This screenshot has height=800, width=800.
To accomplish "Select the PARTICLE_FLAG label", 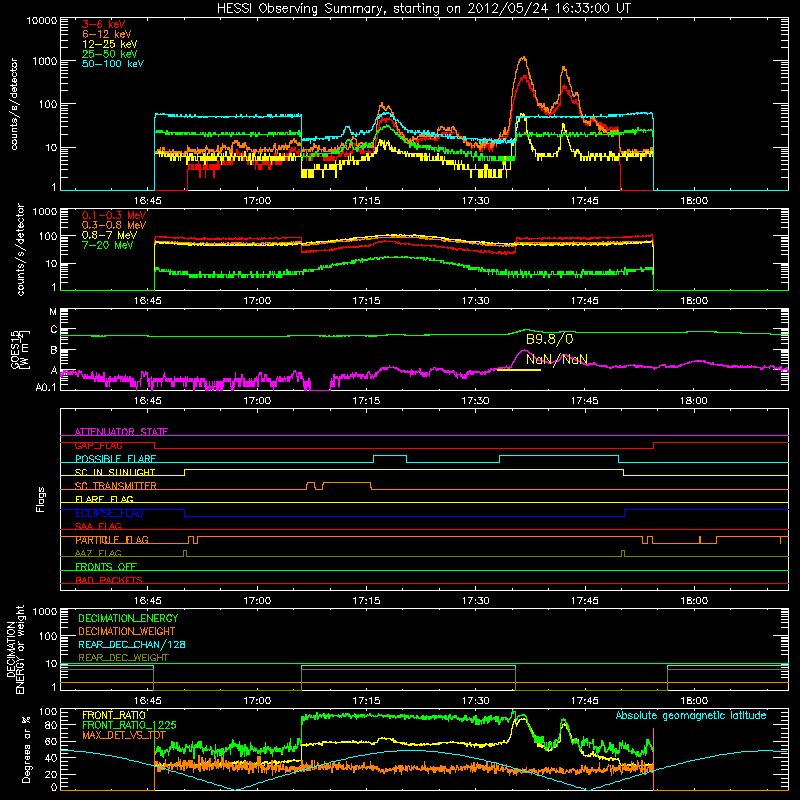I will pos(112,540).
